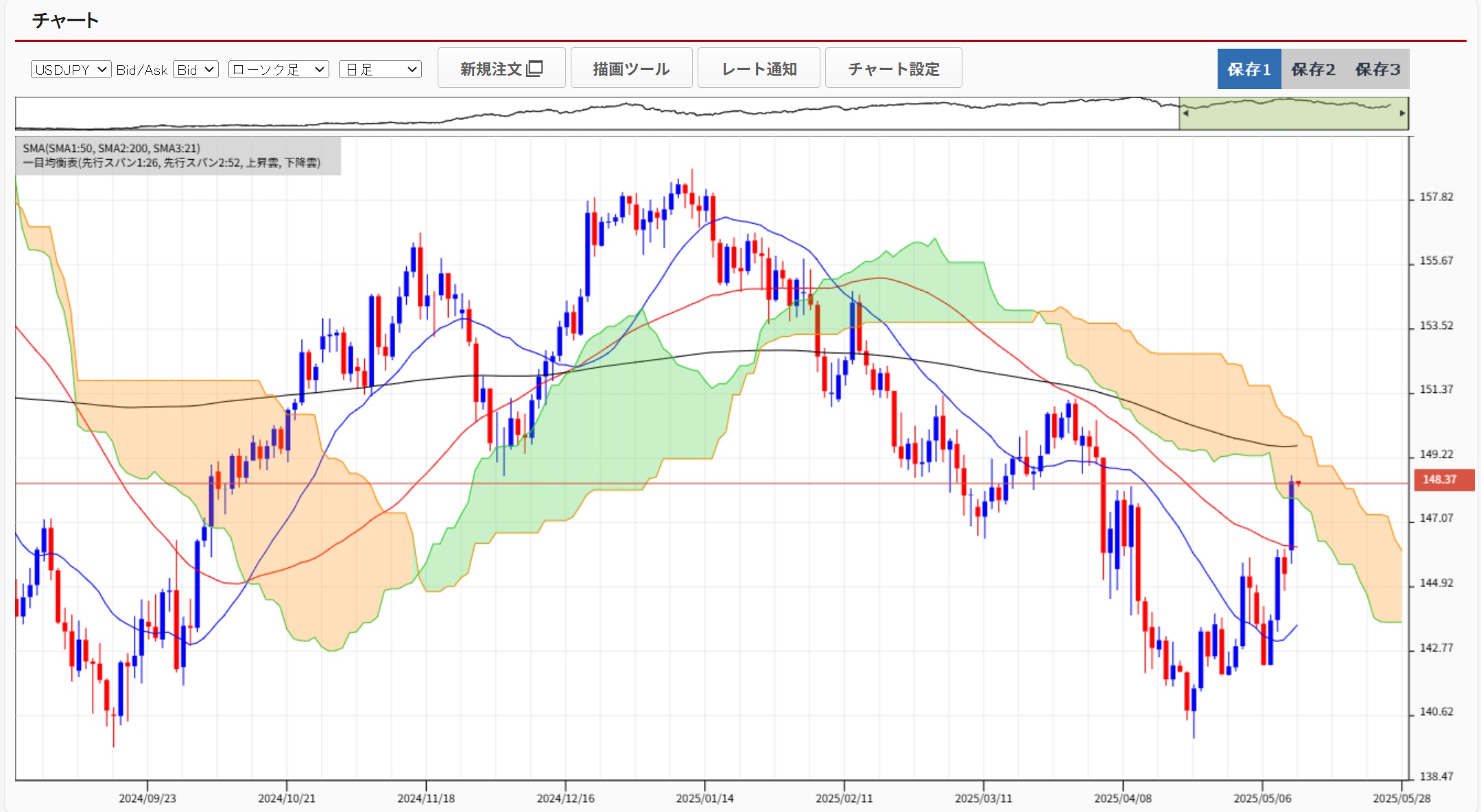The image size is (1481, 812).
Task: Open the ローソク足 chart type dropdown
Action: (x=279, y=69)
